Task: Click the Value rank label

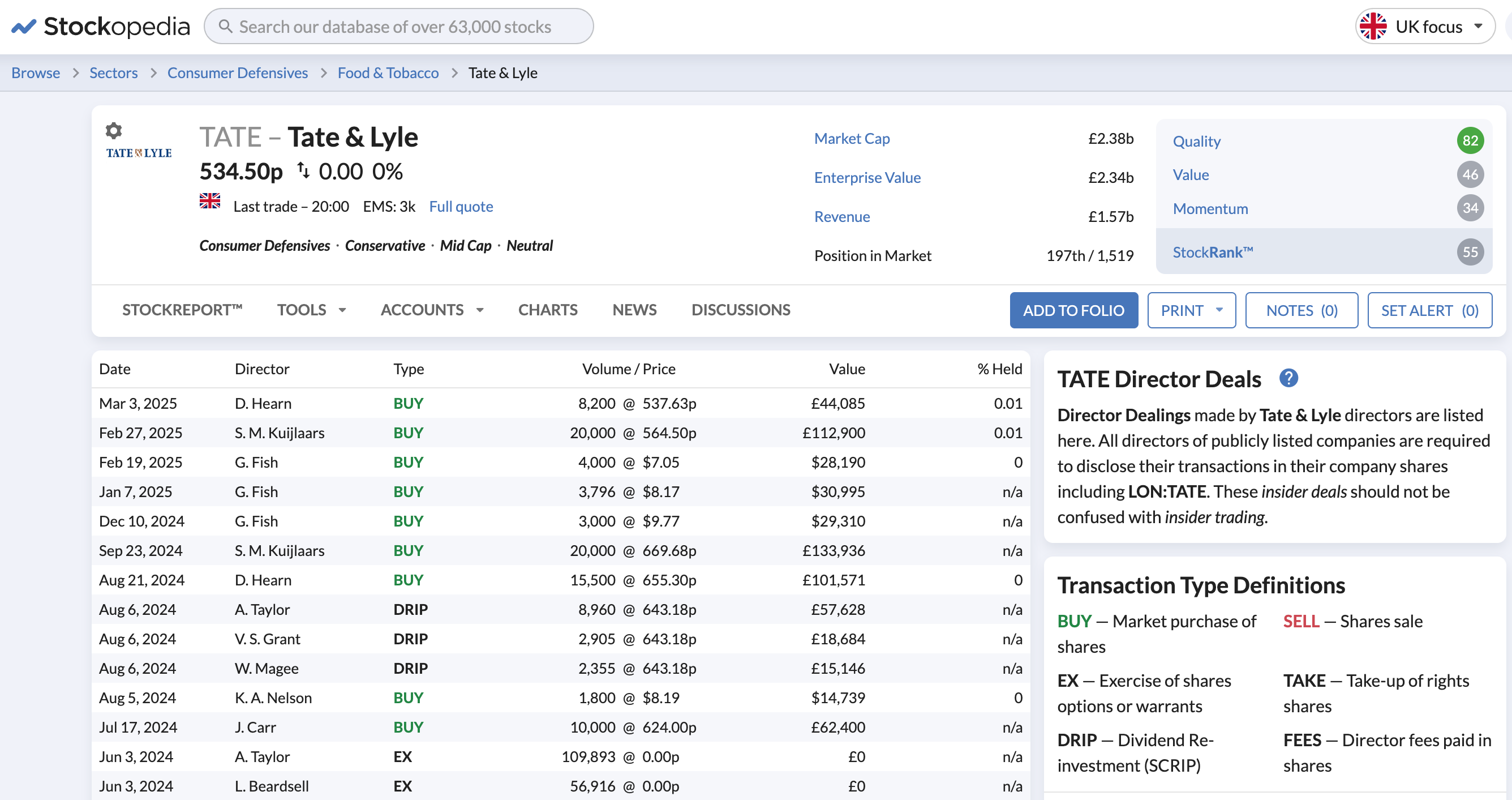Action: [1191, 175]
